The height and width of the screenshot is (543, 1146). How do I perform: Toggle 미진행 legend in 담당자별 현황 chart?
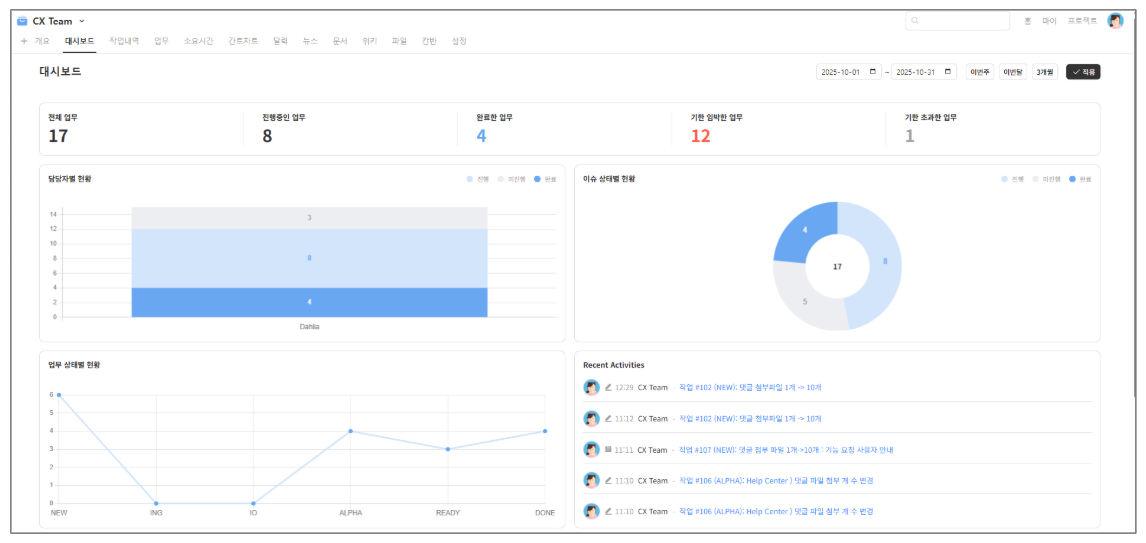512,179
